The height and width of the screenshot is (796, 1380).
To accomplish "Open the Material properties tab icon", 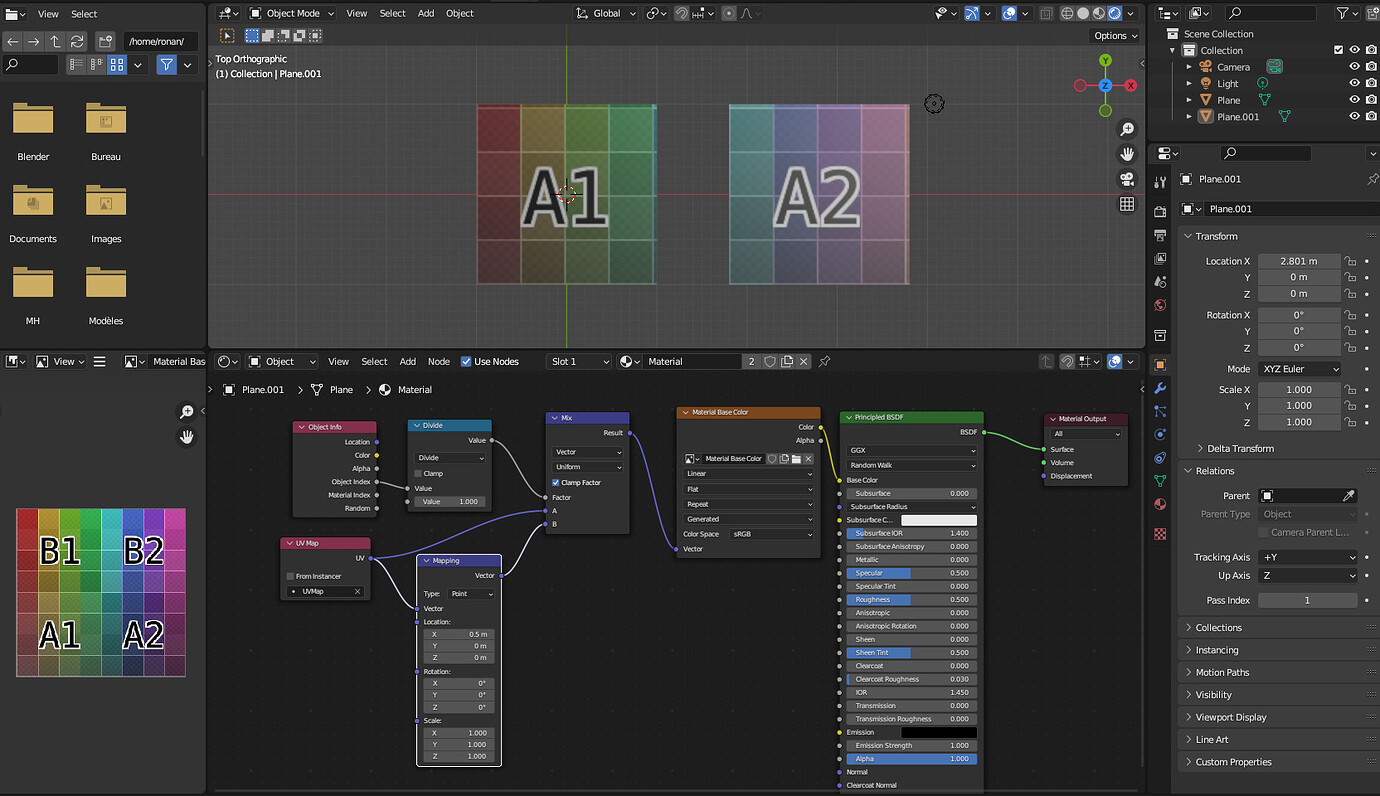I will [1160, 504].
